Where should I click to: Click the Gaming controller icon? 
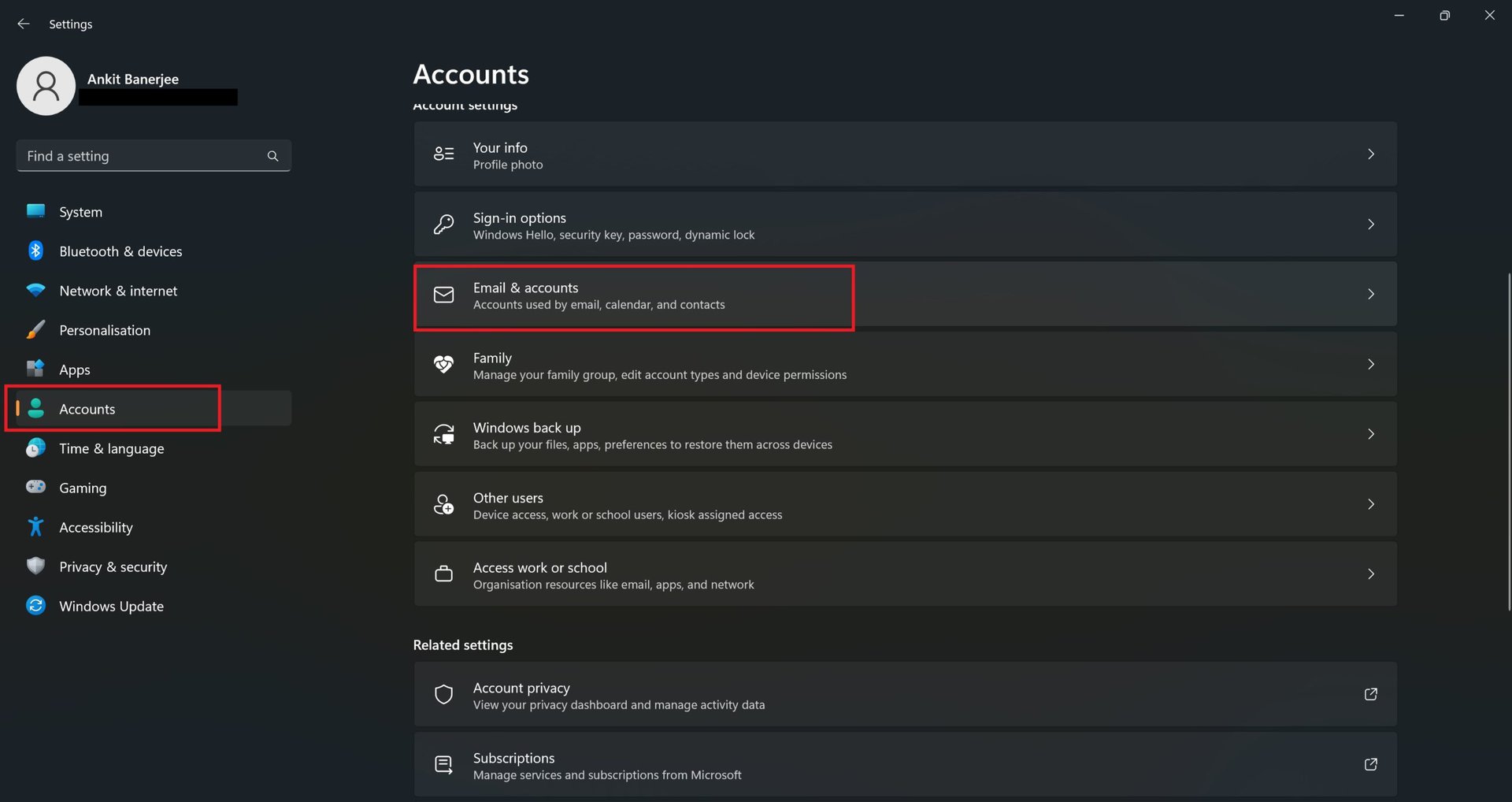tap(35, 488)
